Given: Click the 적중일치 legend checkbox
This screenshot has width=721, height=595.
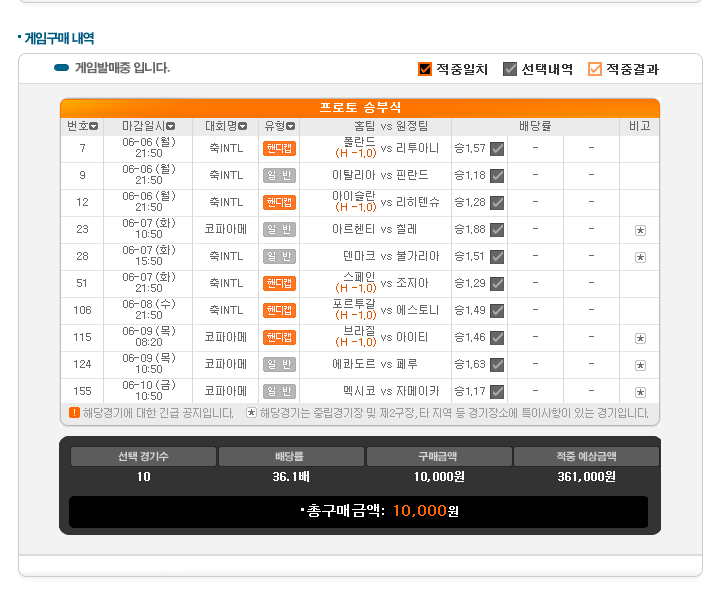Looking at the screenshot, I should tap(425, 69).
